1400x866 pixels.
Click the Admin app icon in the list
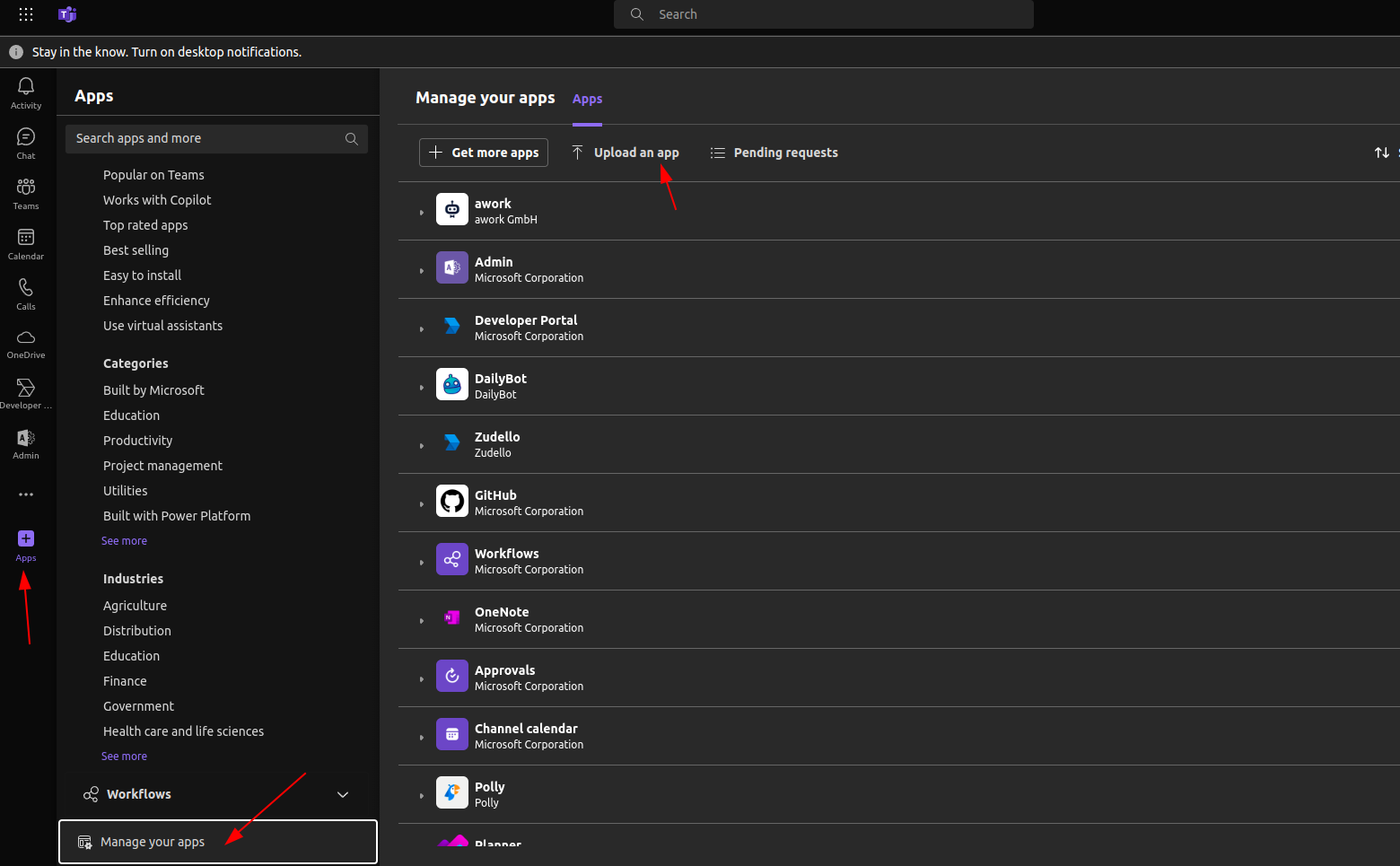click(452, 267)
